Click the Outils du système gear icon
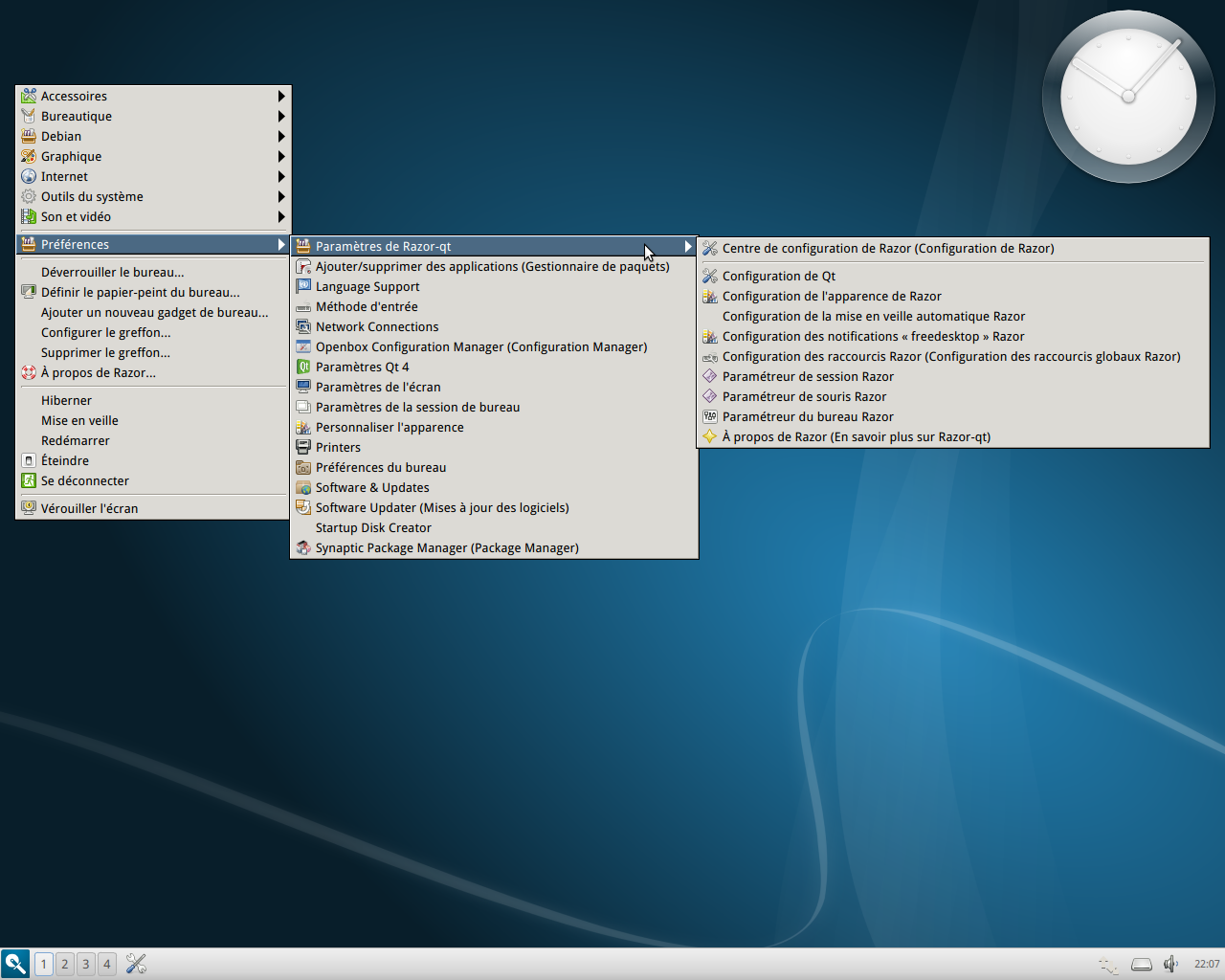The image size is (1225, 980). coord(29,196)
